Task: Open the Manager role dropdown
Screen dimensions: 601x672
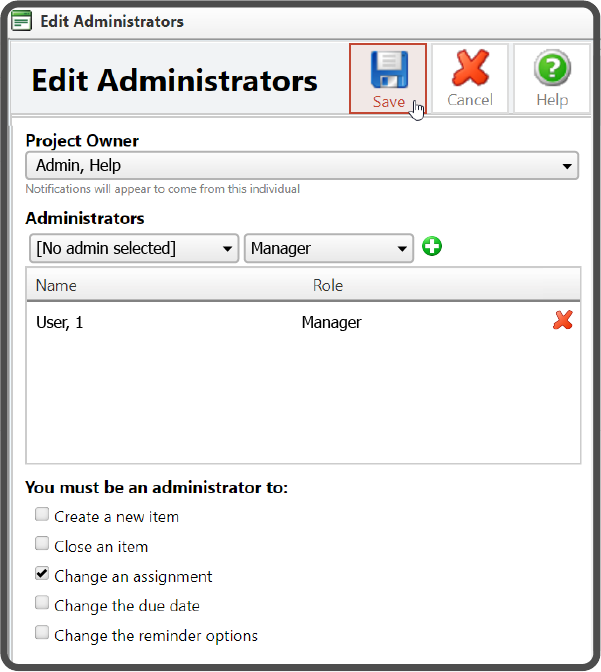Action: pyautogui.click(x=328, y=248)
